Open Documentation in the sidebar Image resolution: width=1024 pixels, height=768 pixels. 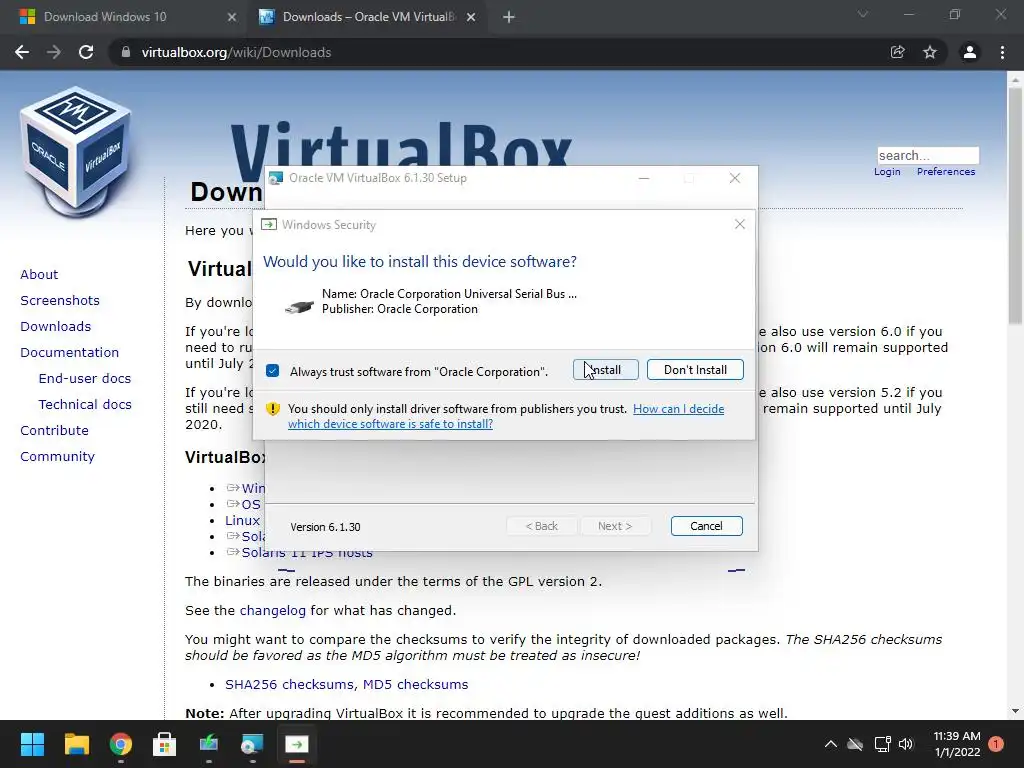coord(69,353)
